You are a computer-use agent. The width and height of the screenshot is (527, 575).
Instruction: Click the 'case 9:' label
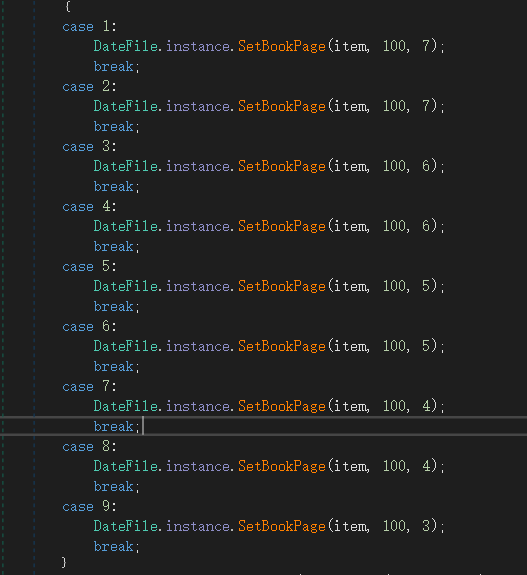89,506
